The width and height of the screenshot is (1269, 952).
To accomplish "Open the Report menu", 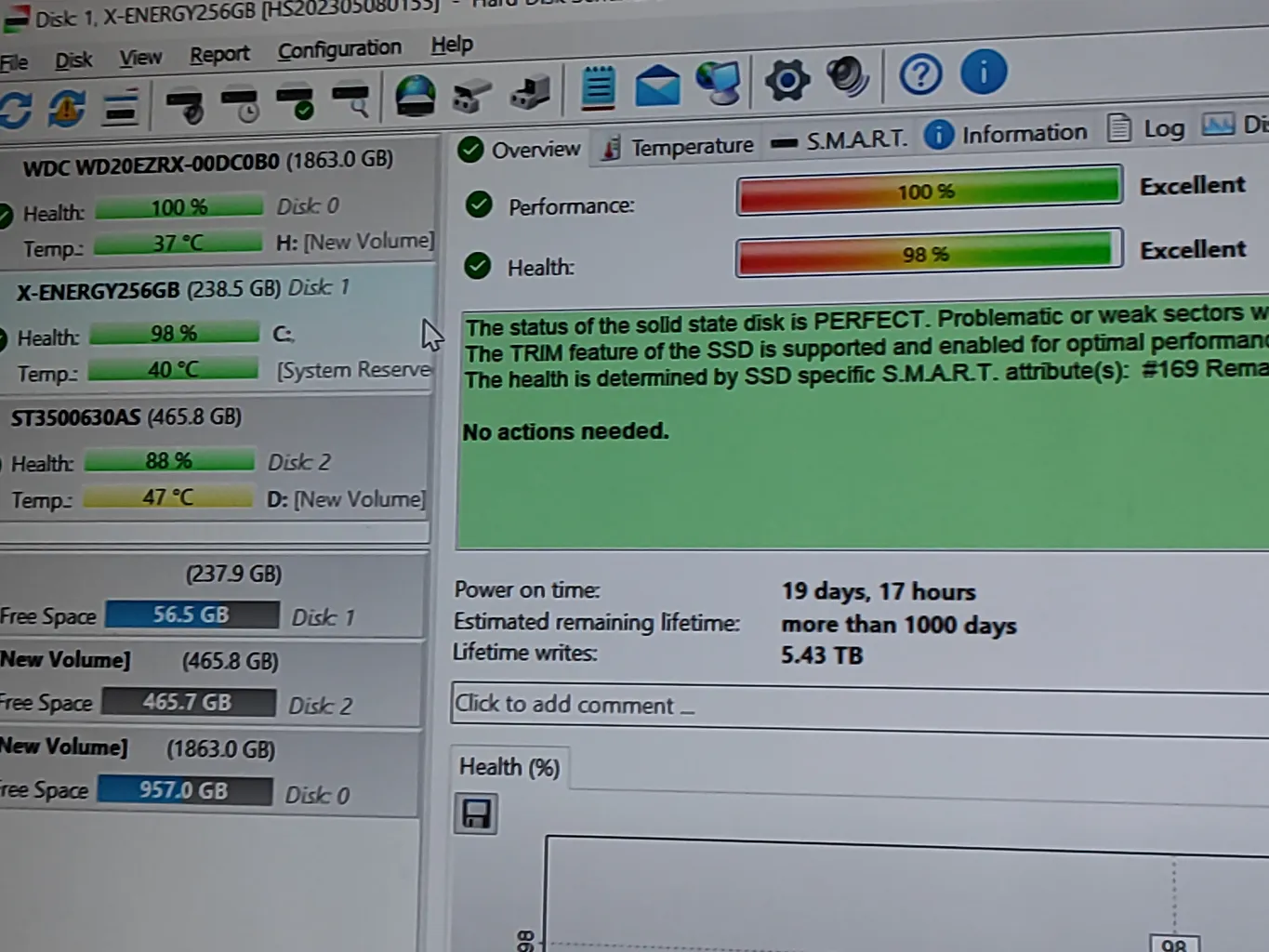I will pyautogui.click(x=219, y=55).
